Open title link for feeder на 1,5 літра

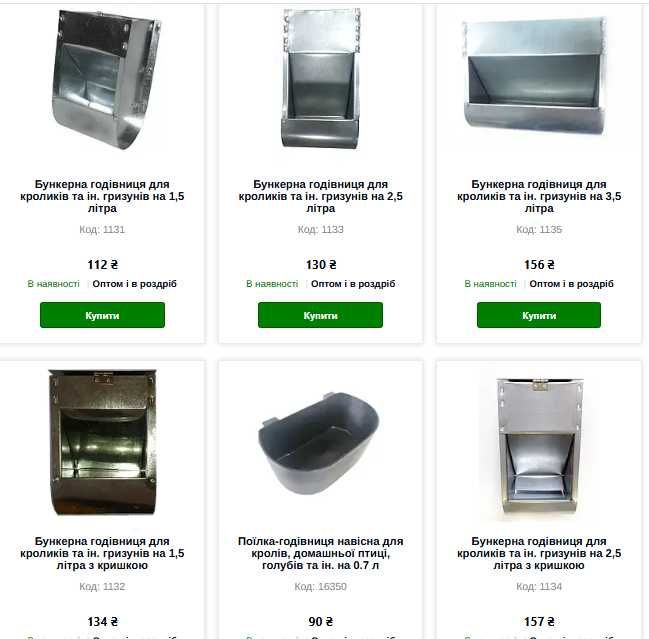click(102, 196)
